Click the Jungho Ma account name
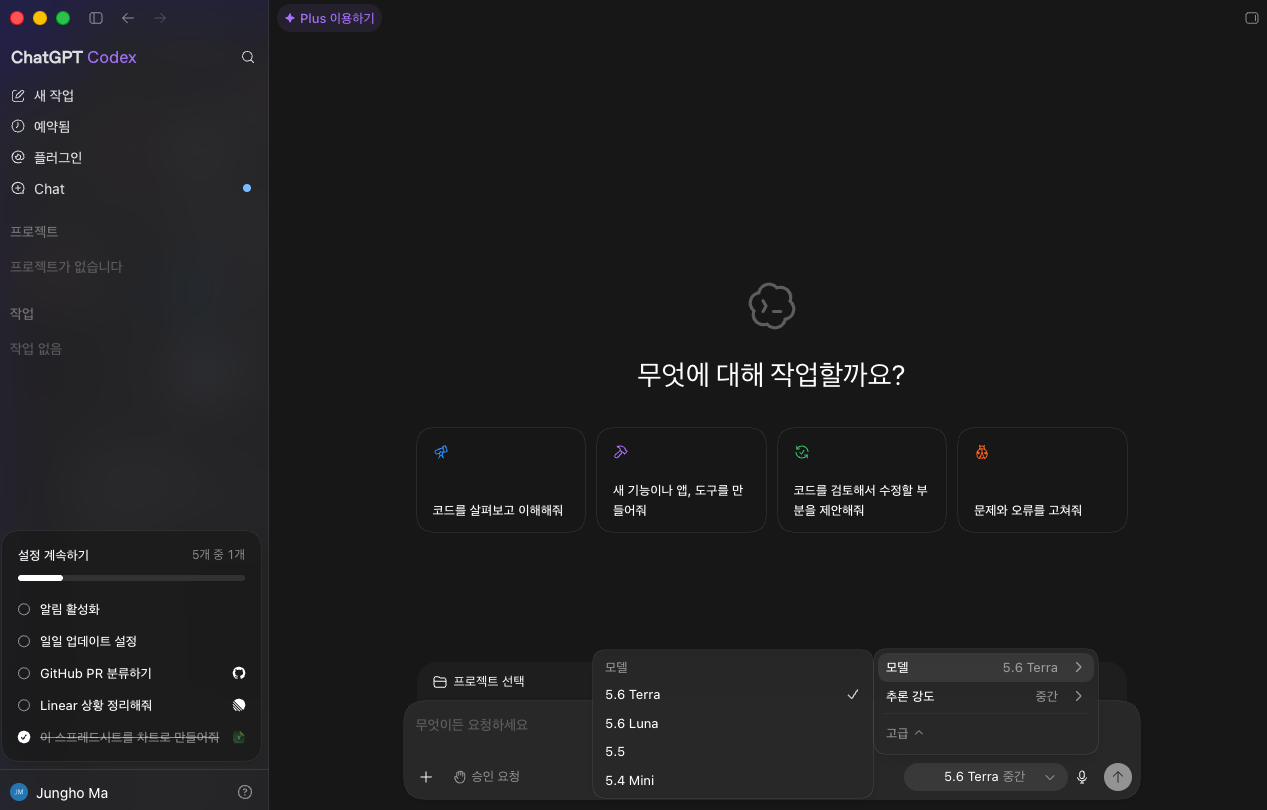 [72, 793]
